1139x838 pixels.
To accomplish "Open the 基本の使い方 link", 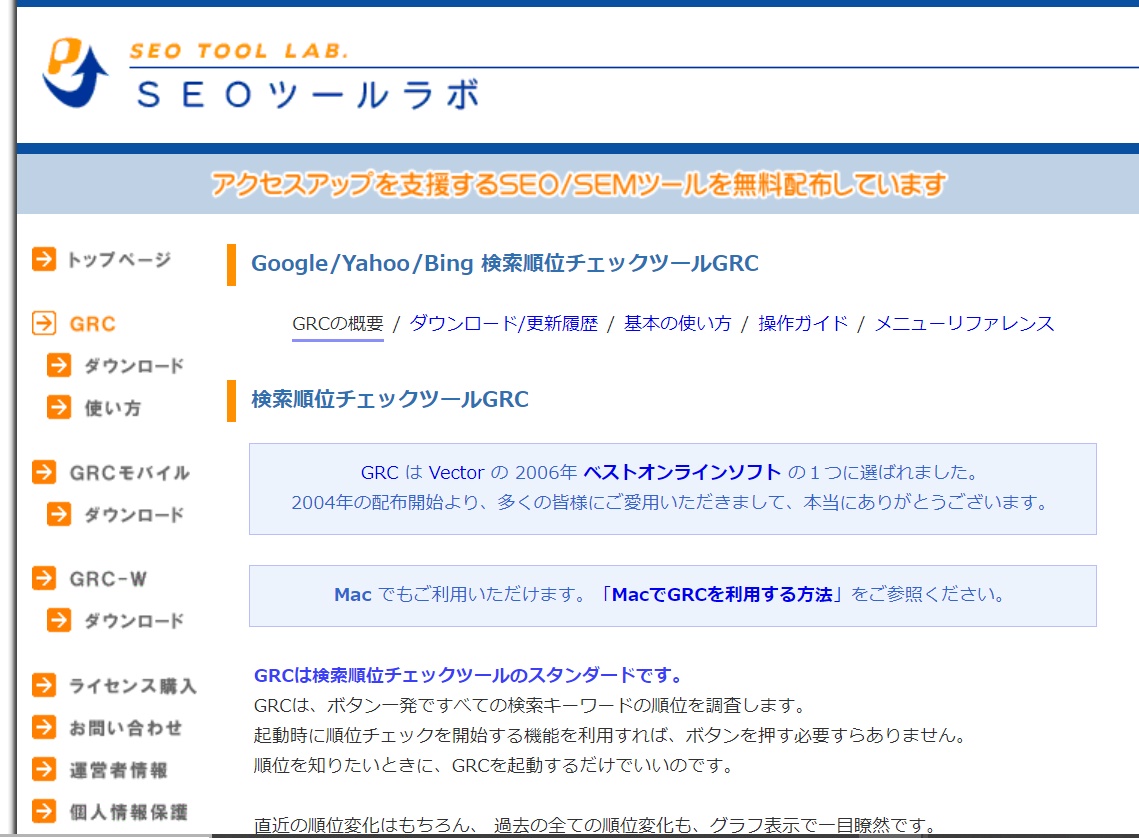I will (x=677, y=324).
